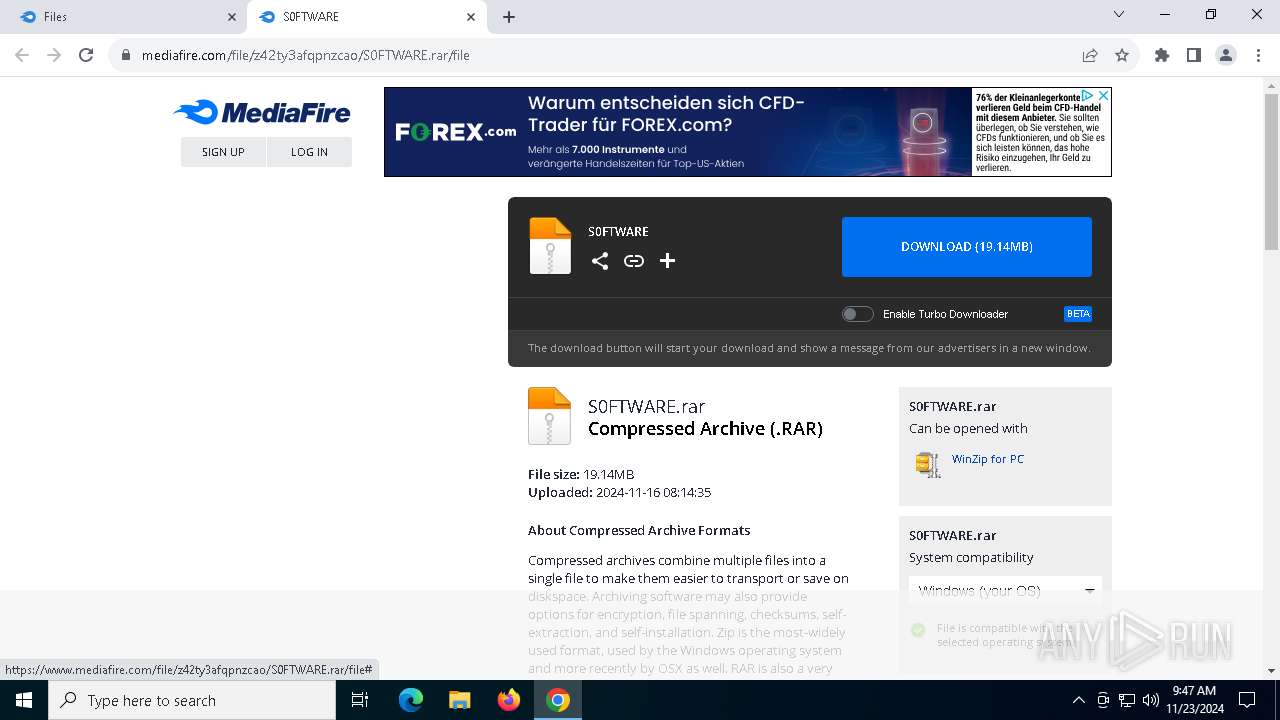
Task: Click the 'About Compressed Archive Formats' heading
Action: pos(639,530)
